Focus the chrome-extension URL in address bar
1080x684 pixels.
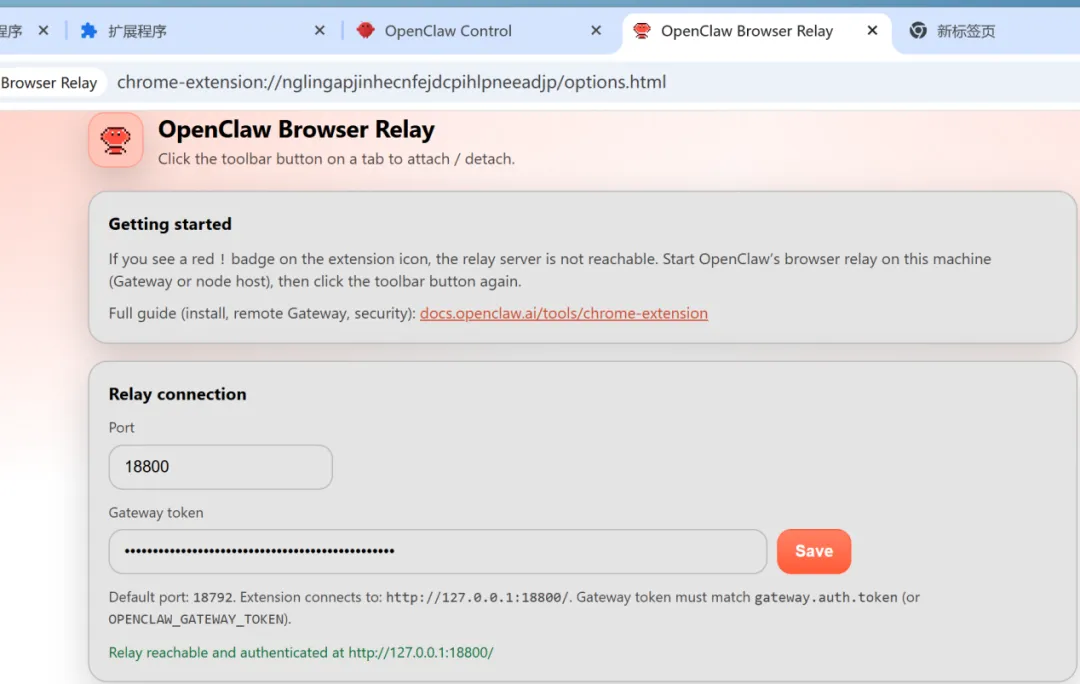(391, 82)
